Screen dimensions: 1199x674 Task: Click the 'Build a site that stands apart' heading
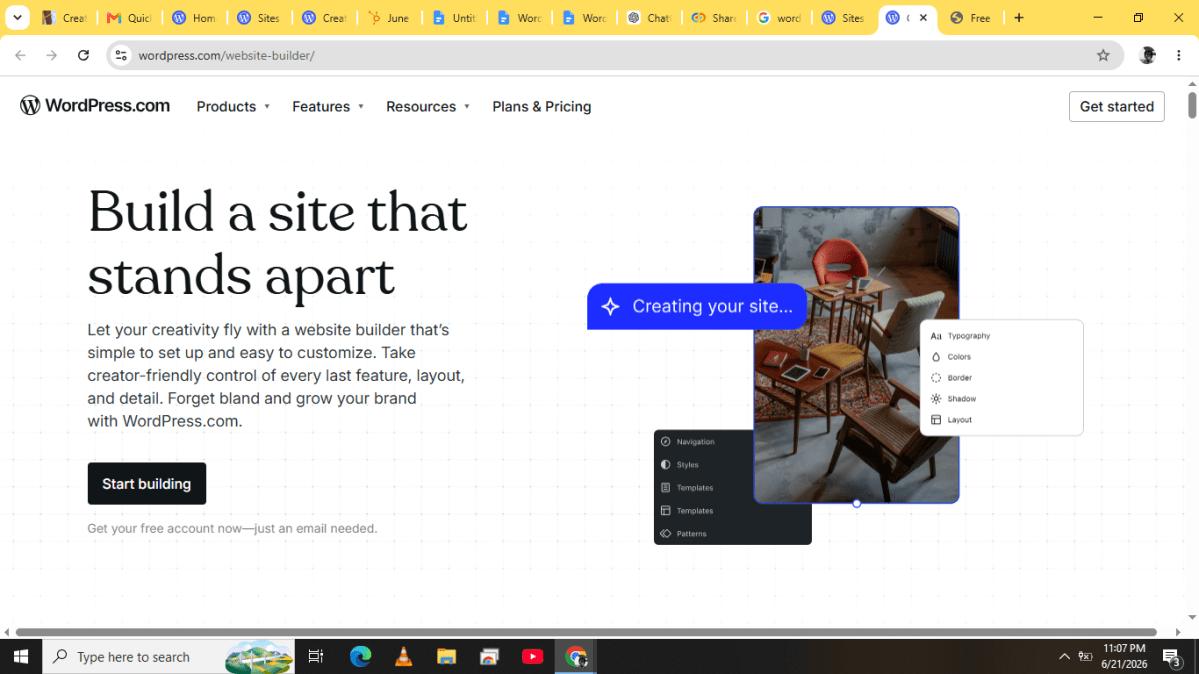click(278, 243)
